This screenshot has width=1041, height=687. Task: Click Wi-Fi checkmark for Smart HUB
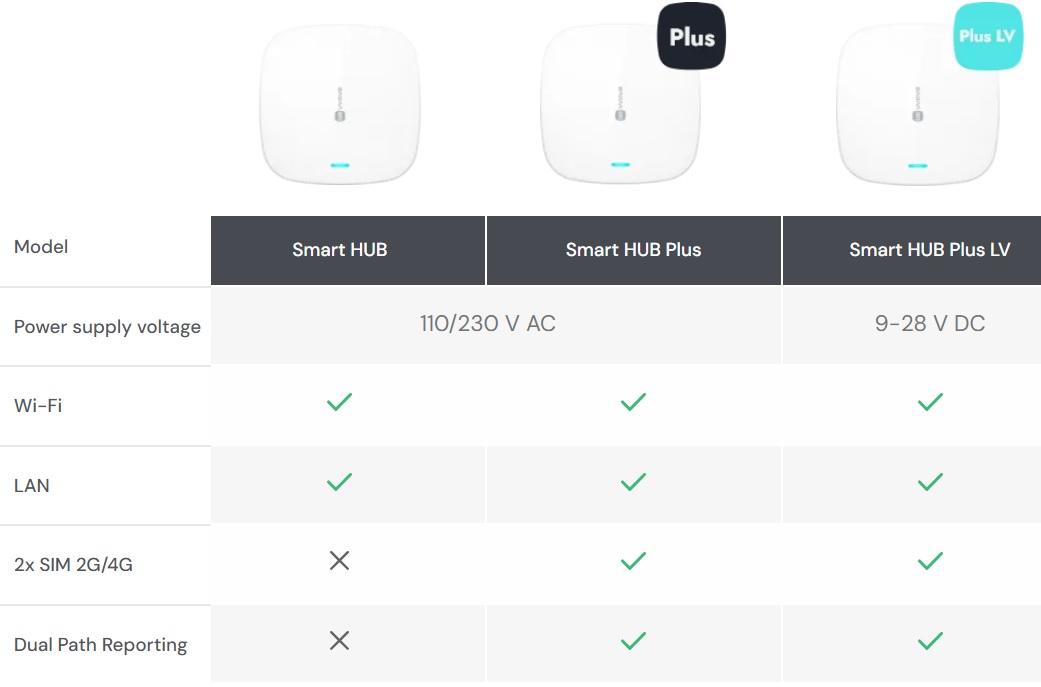[x=339, y=402]
